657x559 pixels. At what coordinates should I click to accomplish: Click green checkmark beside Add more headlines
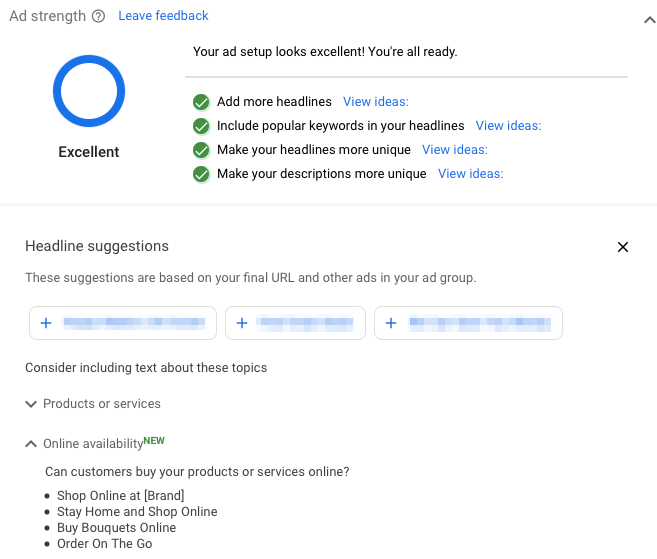201,102
